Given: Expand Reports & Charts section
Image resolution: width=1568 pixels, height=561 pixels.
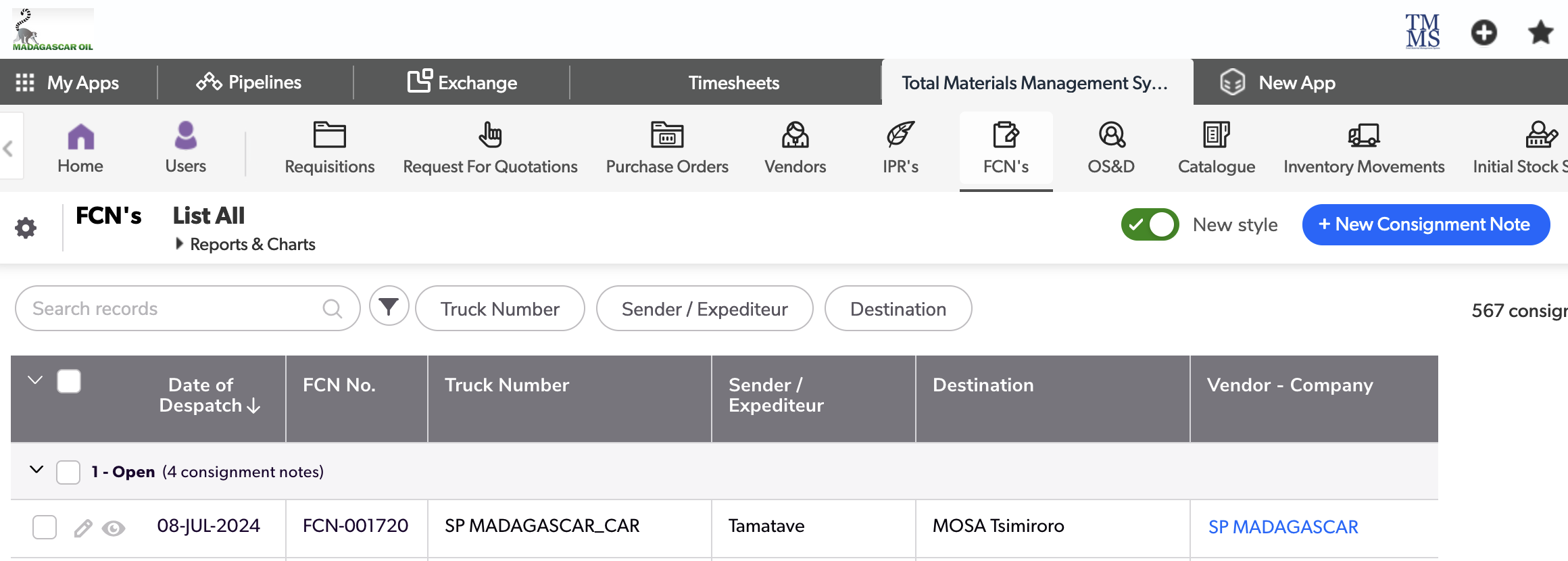Looking at the screenshot, I should [x=179, y=244].
